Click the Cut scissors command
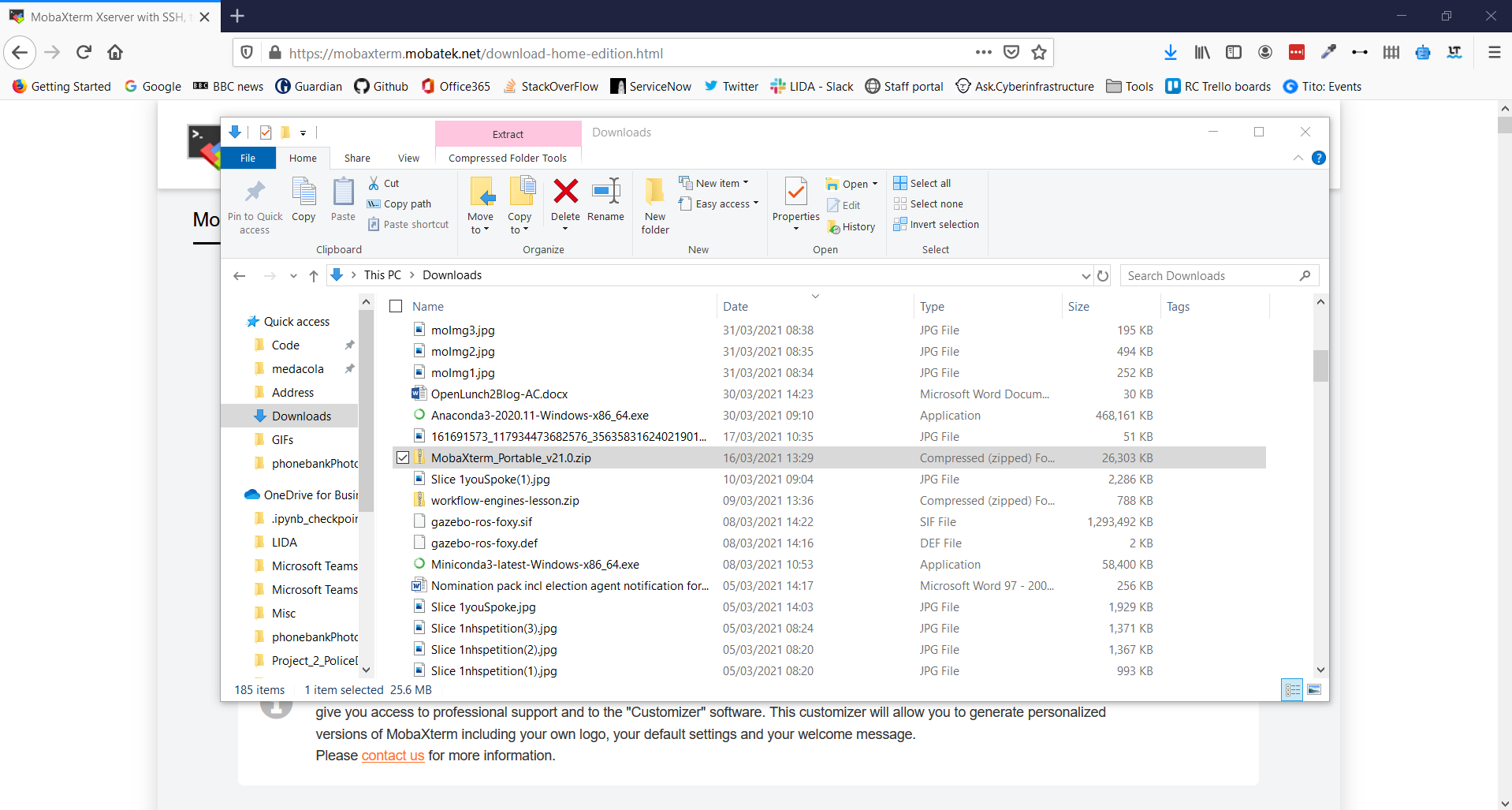 click(x=384, y=183)
